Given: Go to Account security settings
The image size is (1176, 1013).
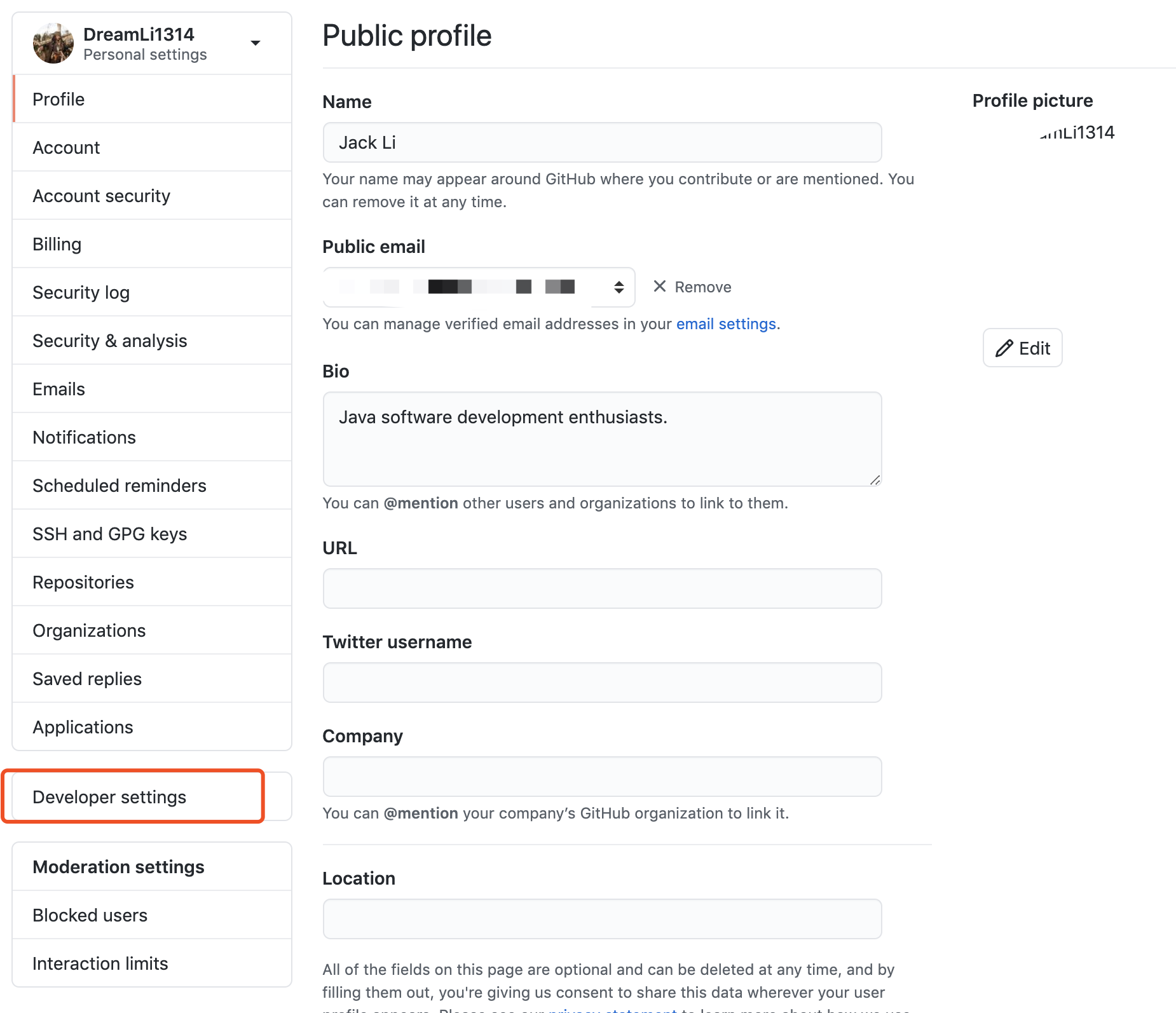Looking at the screenshot, I should [x=102, y=196].
